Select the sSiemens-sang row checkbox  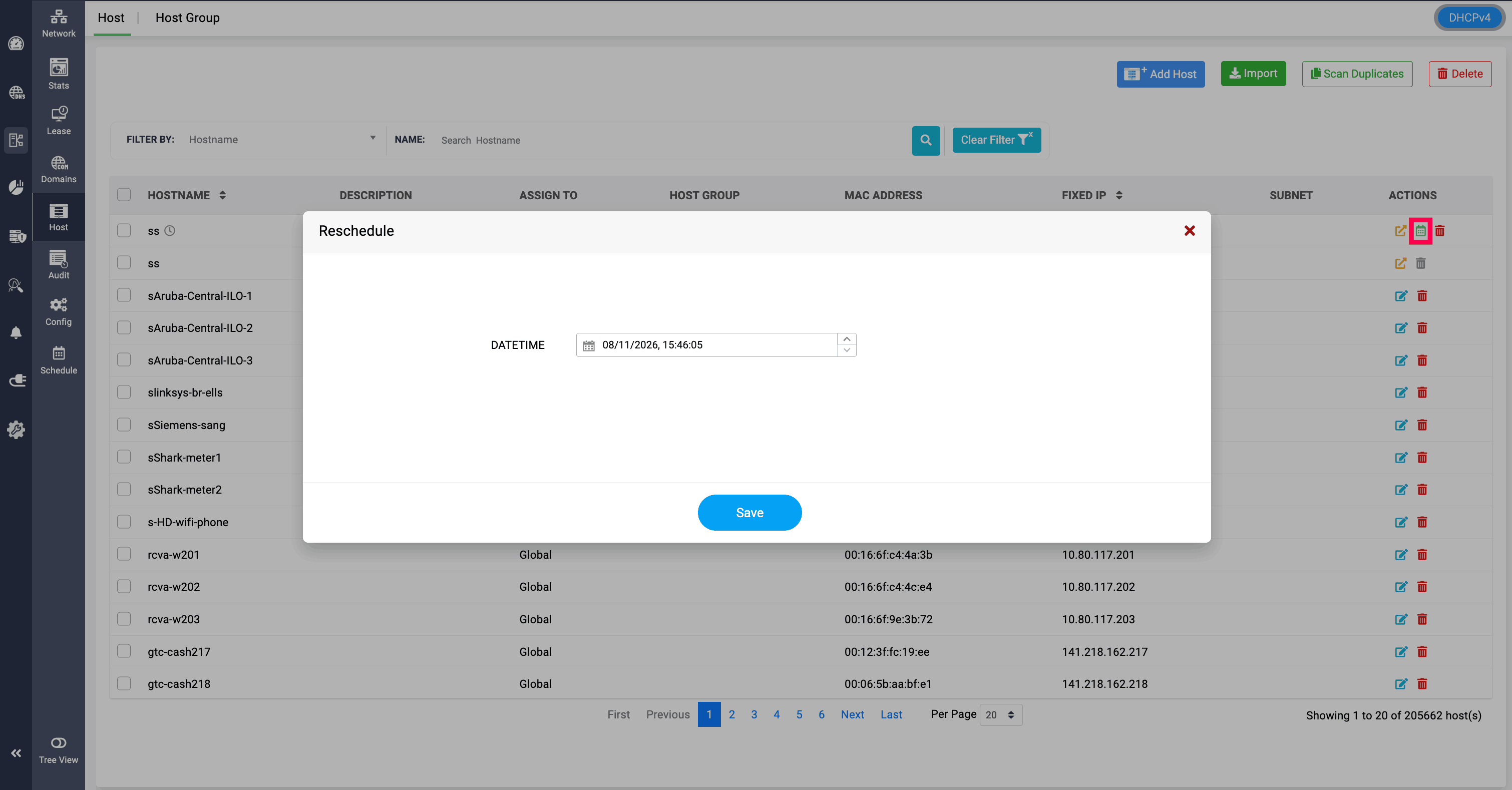(x=124, y=425)
